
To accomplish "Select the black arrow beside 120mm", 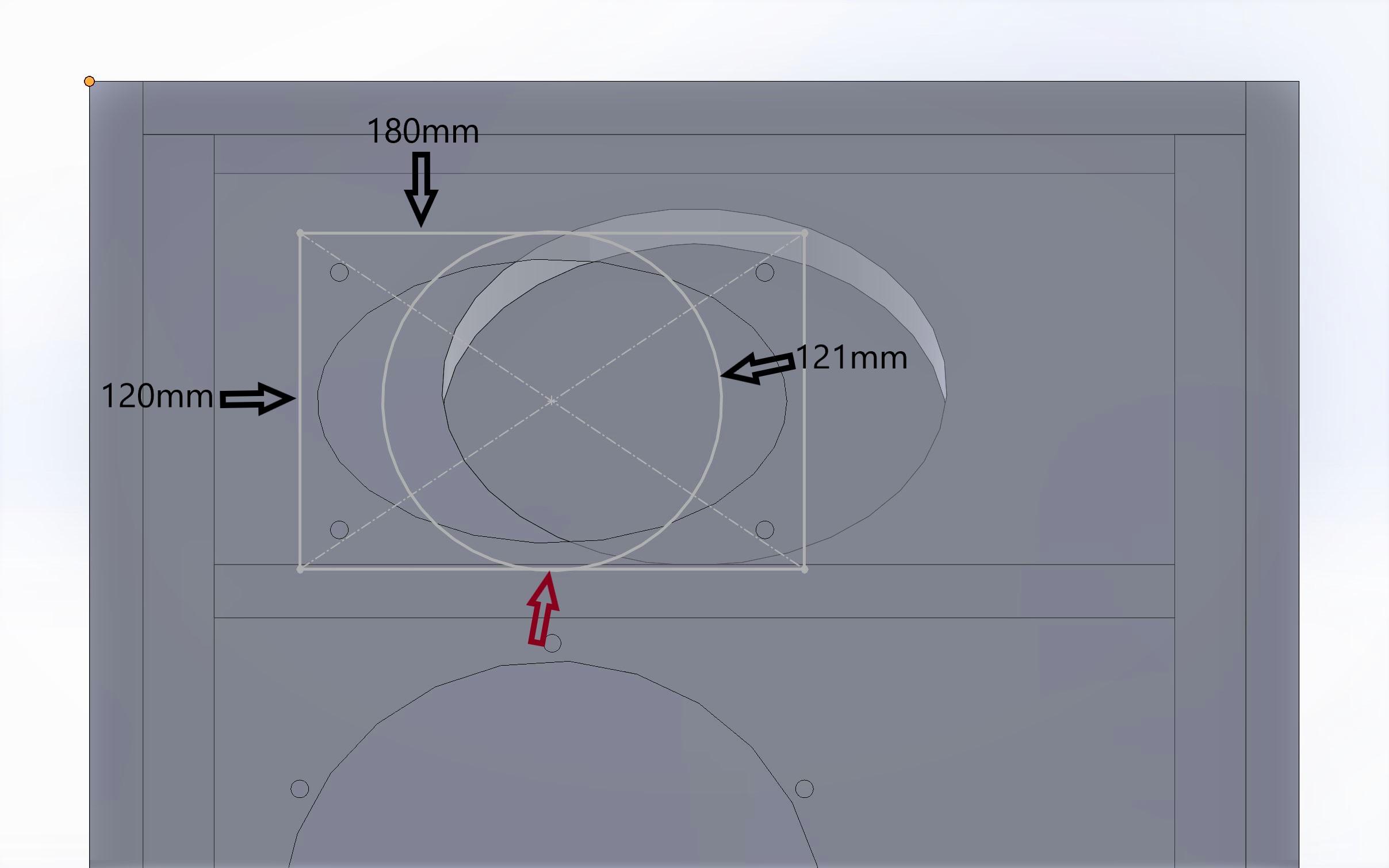I will pyautogui.click(x=257, y=398).
